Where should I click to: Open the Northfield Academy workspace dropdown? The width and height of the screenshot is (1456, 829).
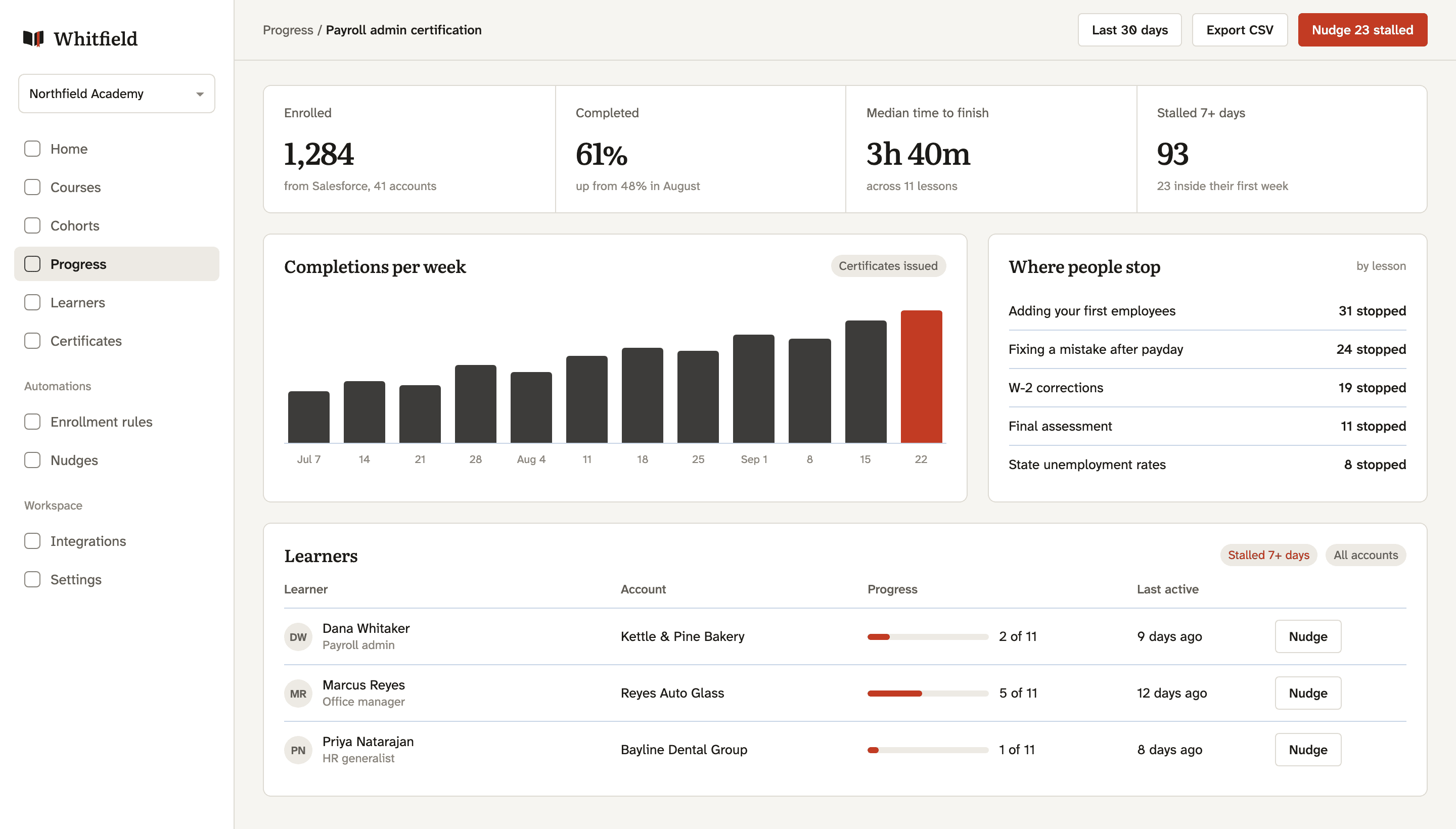(x=117, y=94)
